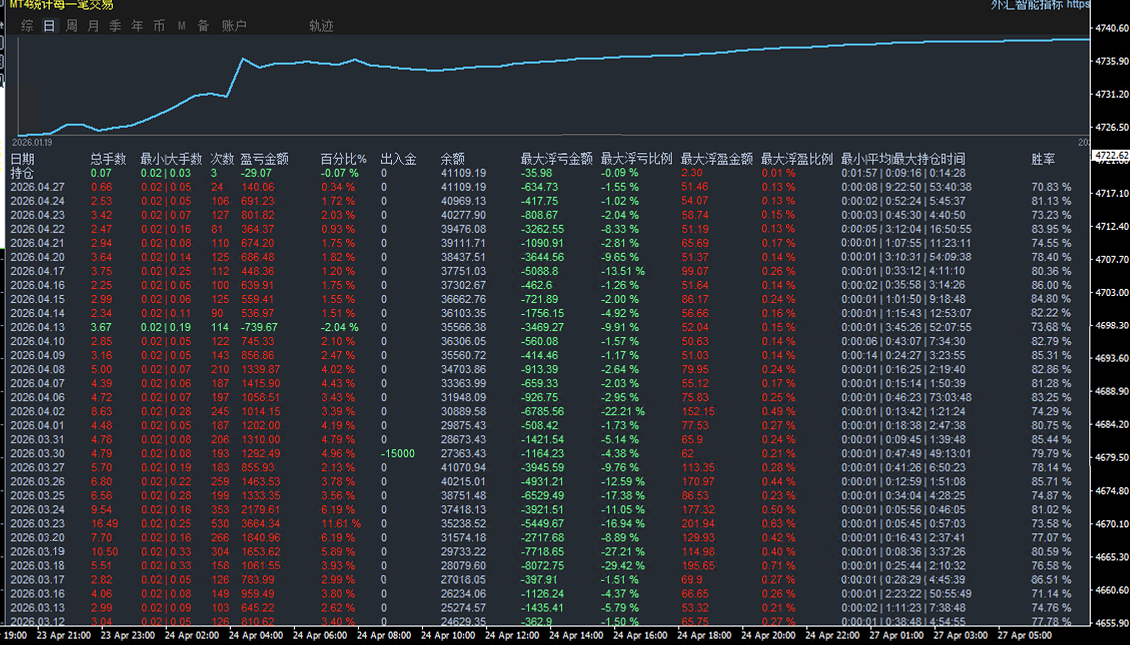Viewport: 1130px width, 645px height.
Task: Select the 日 daily statistics tab
Action: point(49,26)
